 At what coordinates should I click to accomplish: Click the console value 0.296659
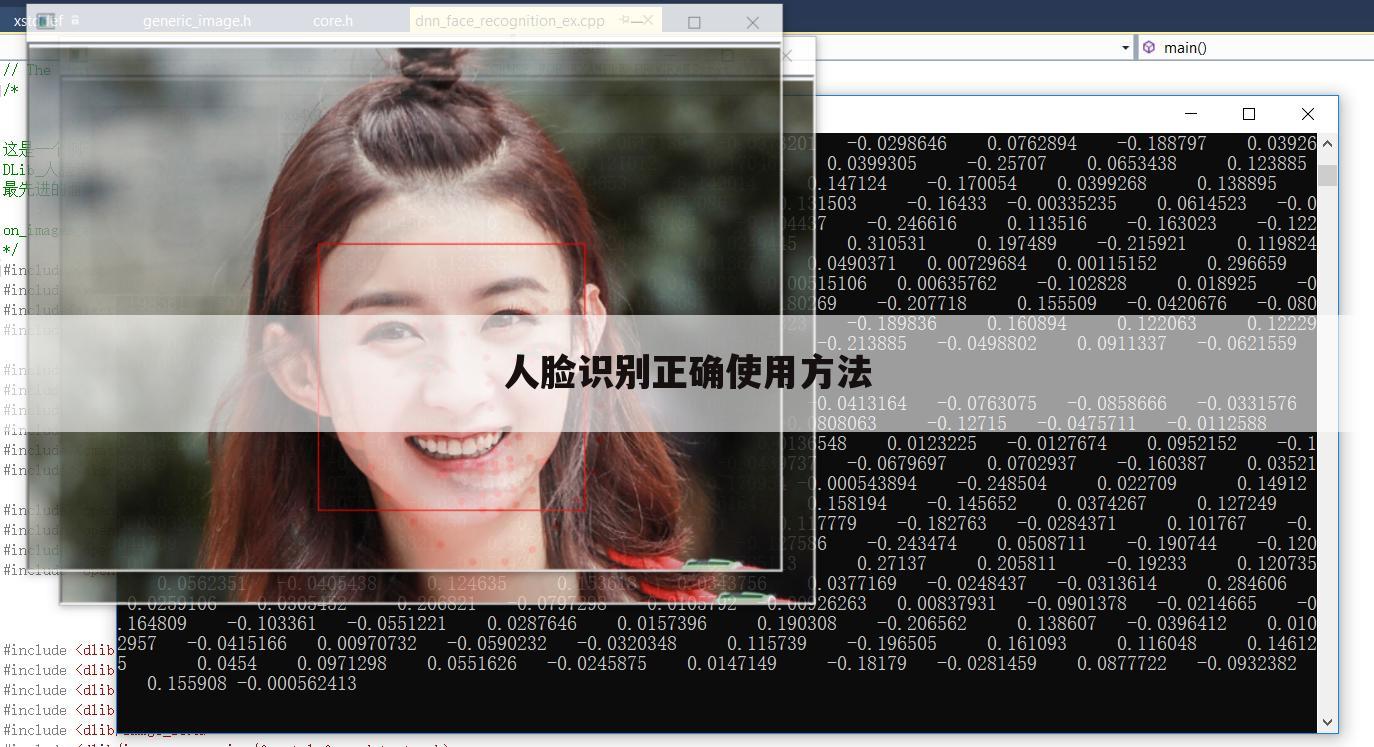click(x=1246, y=264)
